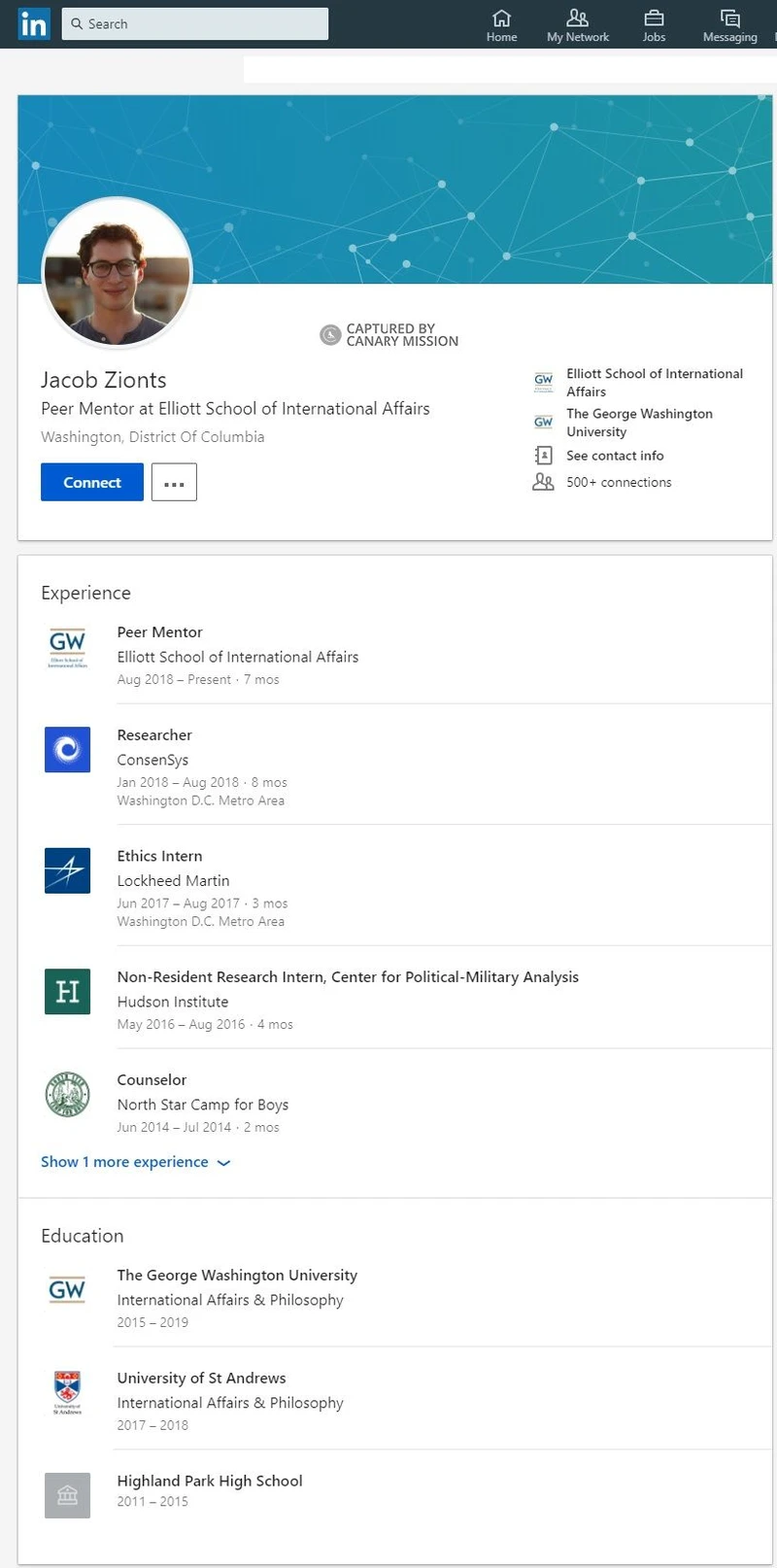Open the Counselor position title
Screen dimensions: 777x1568
152,1080
